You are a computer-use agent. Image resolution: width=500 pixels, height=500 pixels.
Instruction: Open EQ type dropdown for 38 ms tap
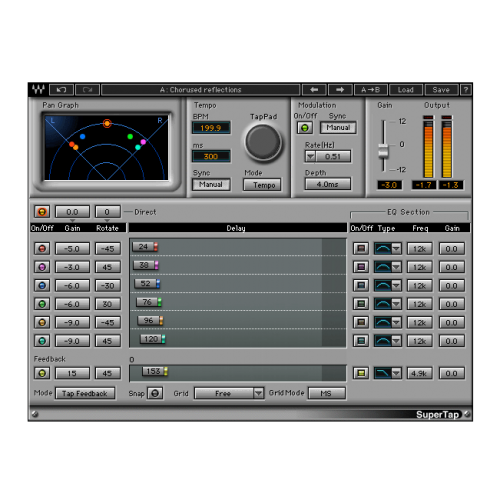(396, 267)
